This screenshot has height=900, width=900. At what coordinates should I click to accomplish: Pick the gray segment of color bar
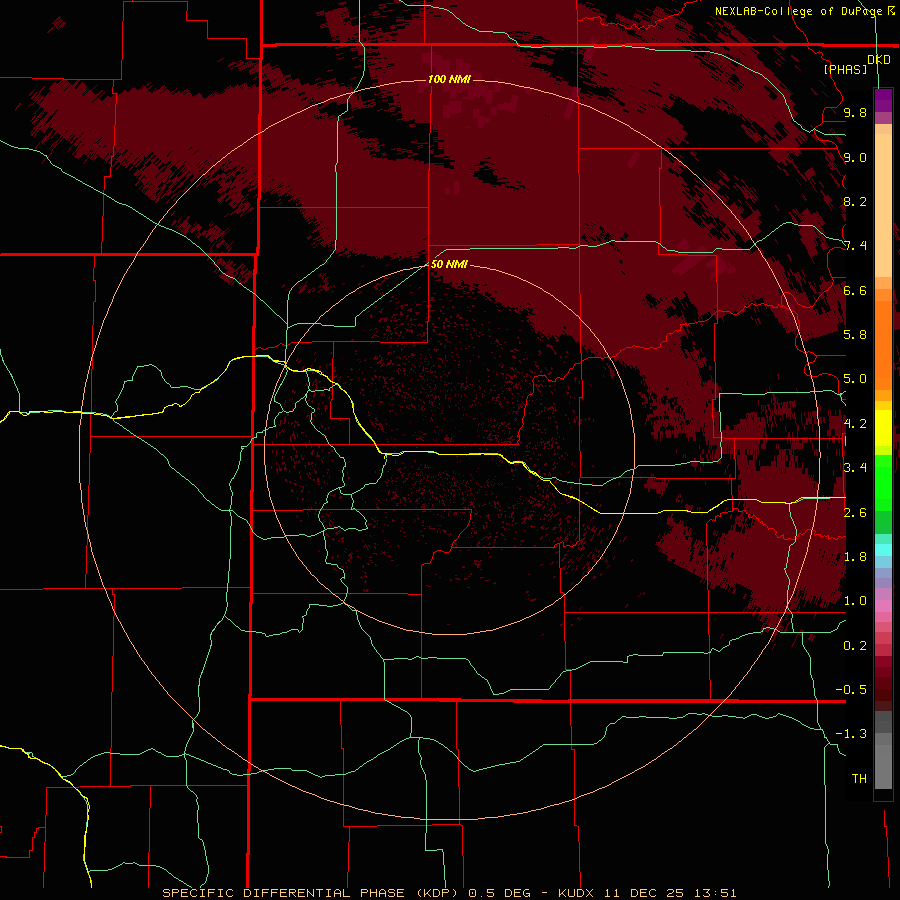[883, 752]
